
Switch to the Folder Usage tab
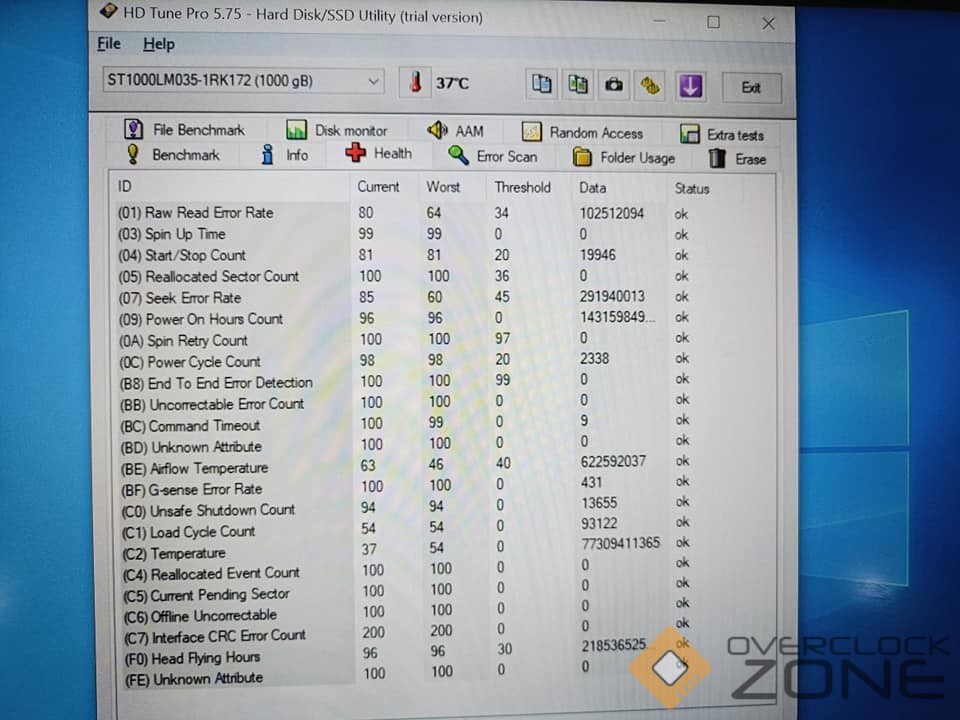coord(624,158)
